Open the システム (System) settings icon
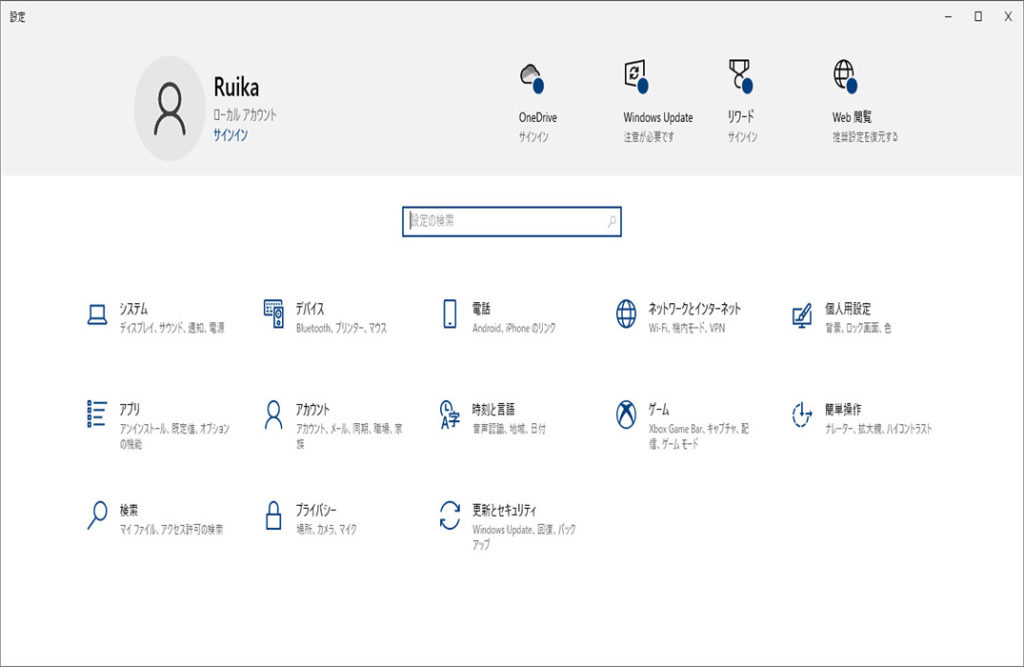1024x667 pixels. click(97, 315)
